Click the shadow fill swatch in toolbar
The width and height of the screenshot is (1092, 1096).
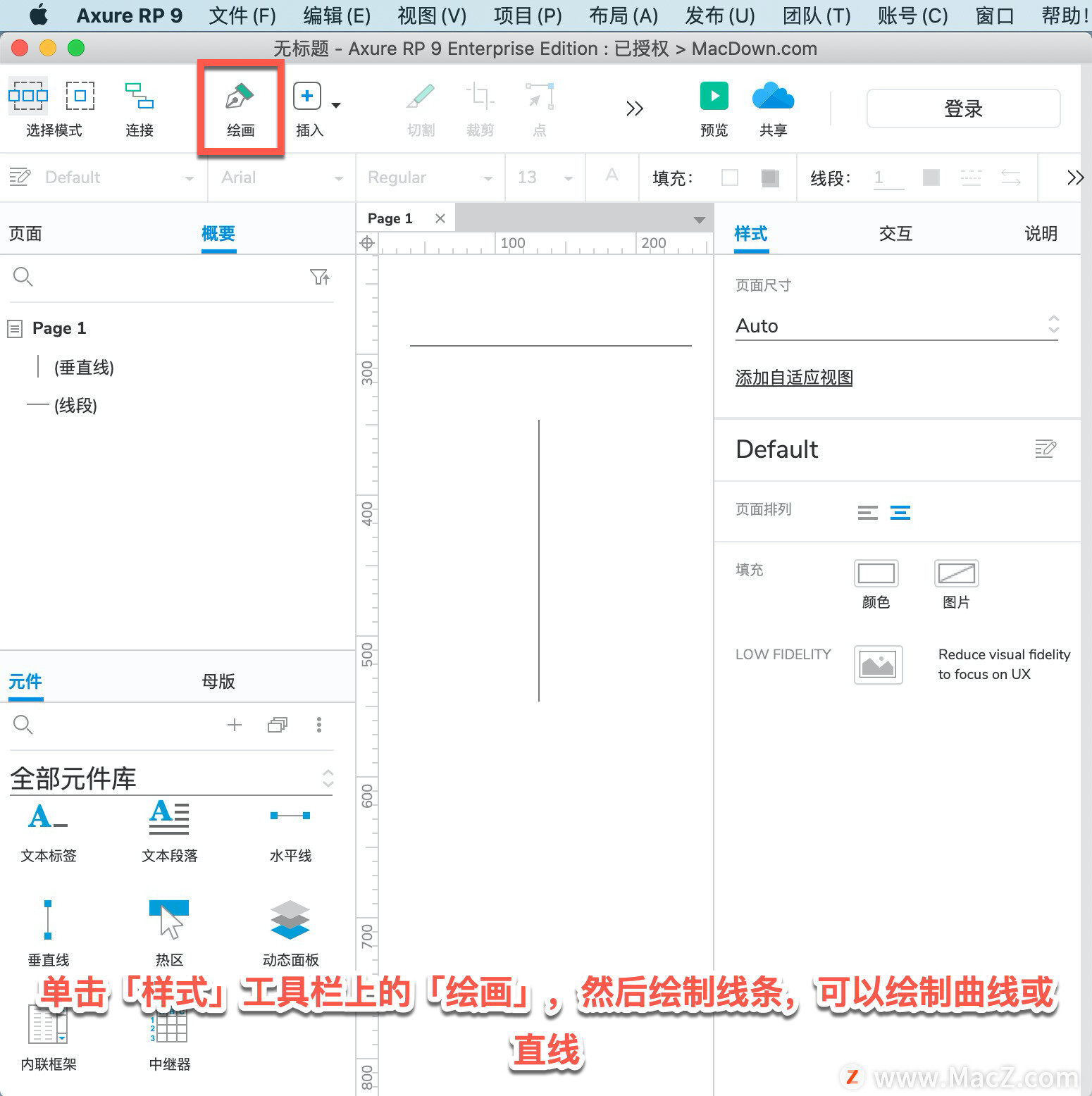[x=770, y=178]
